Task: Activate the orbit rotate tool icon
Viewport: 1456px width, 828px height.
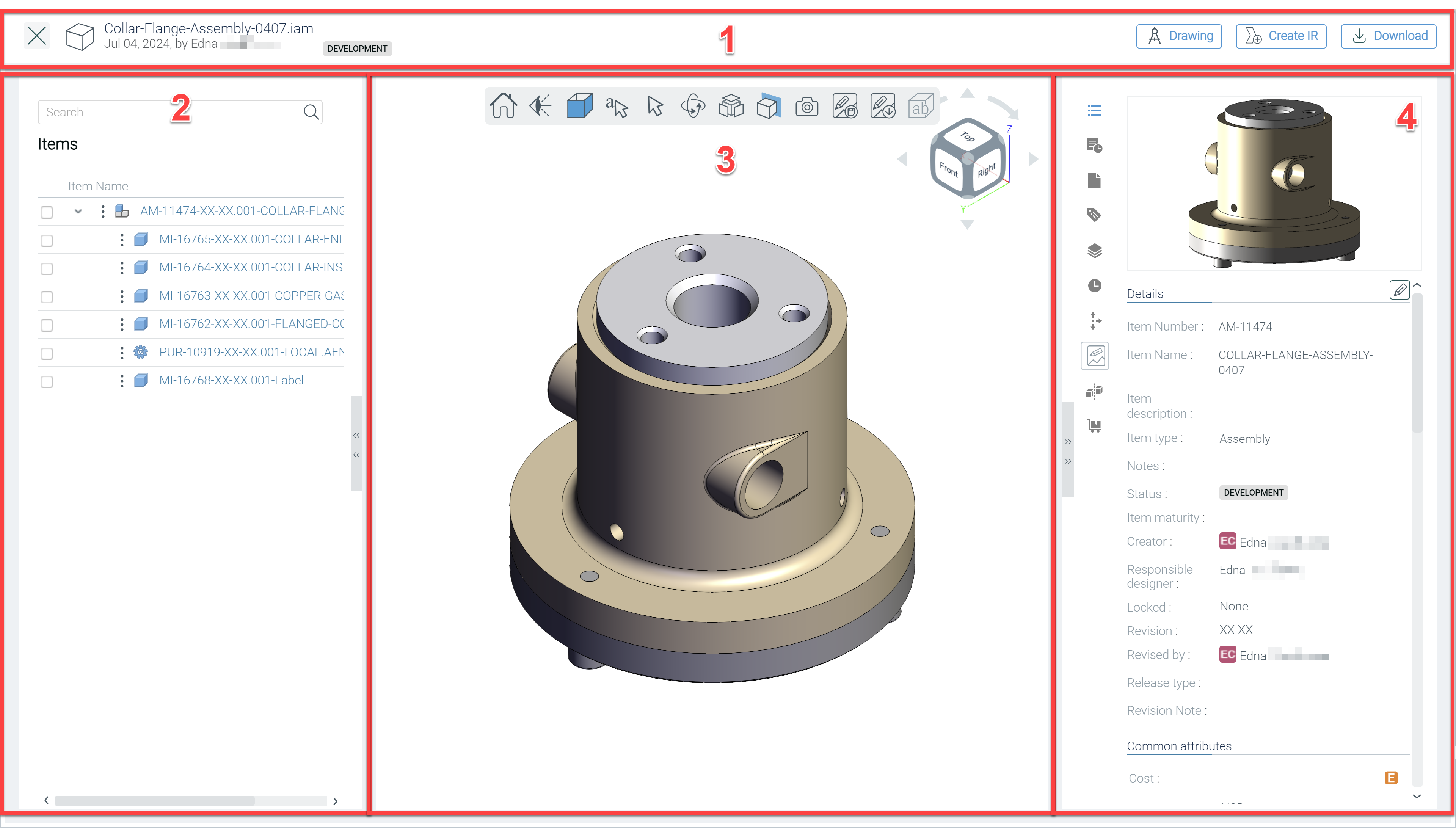Action: [x=693, y=106]
